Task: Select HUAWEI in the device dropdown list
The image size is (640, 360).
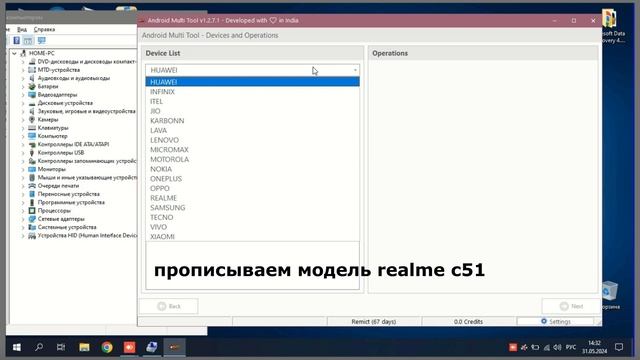Action: (252, 82)
